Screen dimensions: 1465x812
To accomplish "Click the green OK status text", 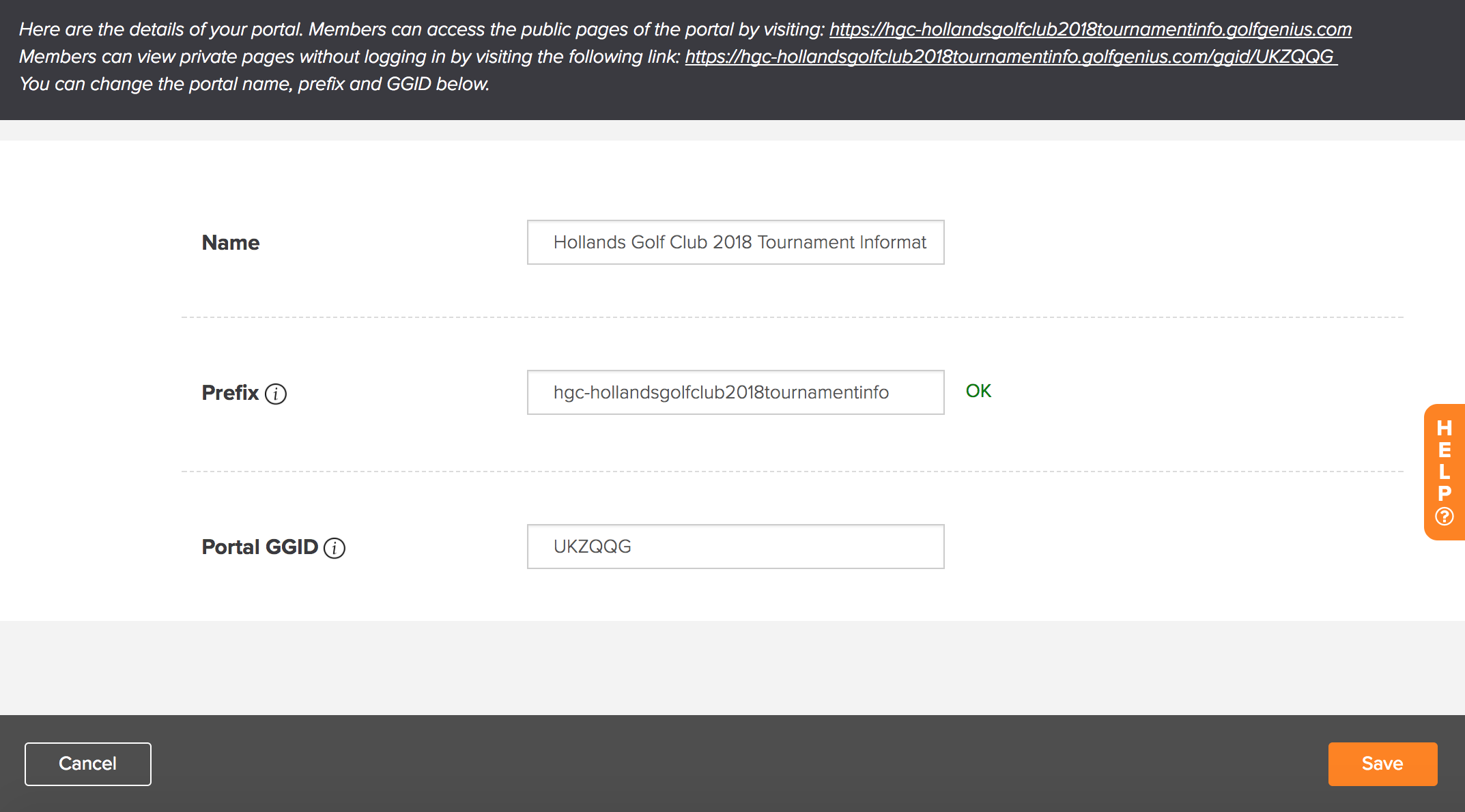I will coord(978,391).
